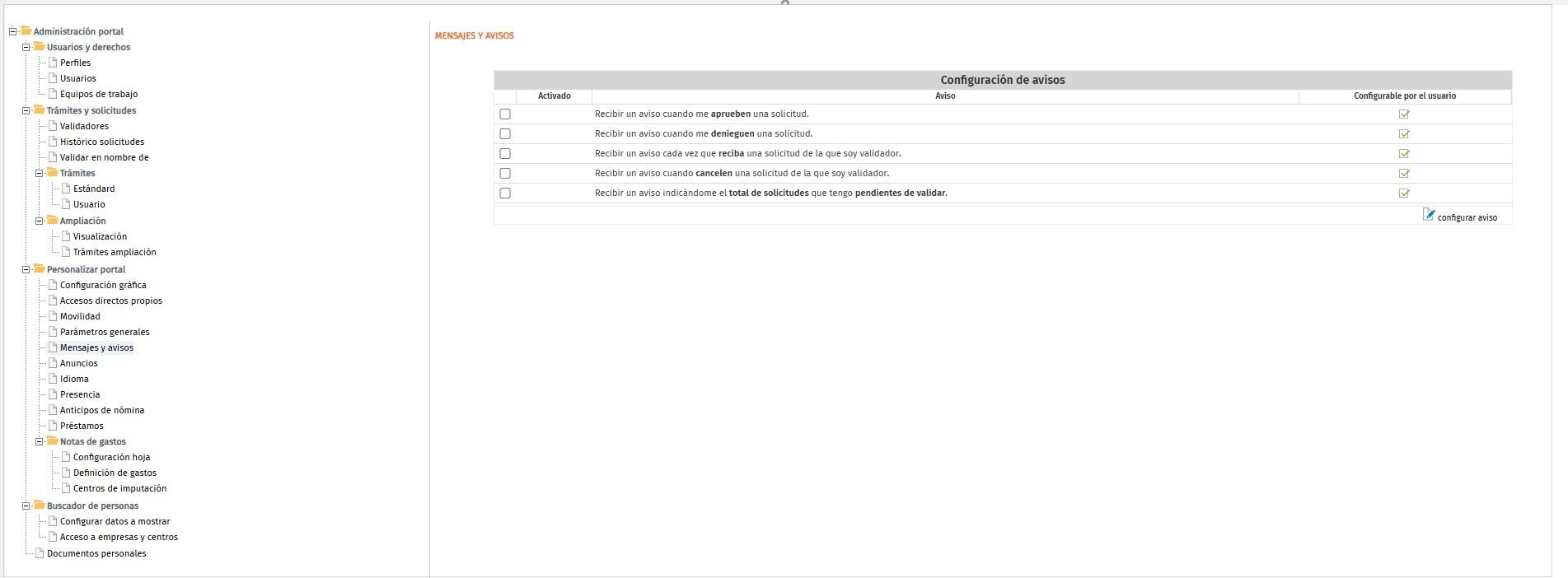Click the page icon beside Idioma
The image size is (1568, 578).
[x=53, y=379]
